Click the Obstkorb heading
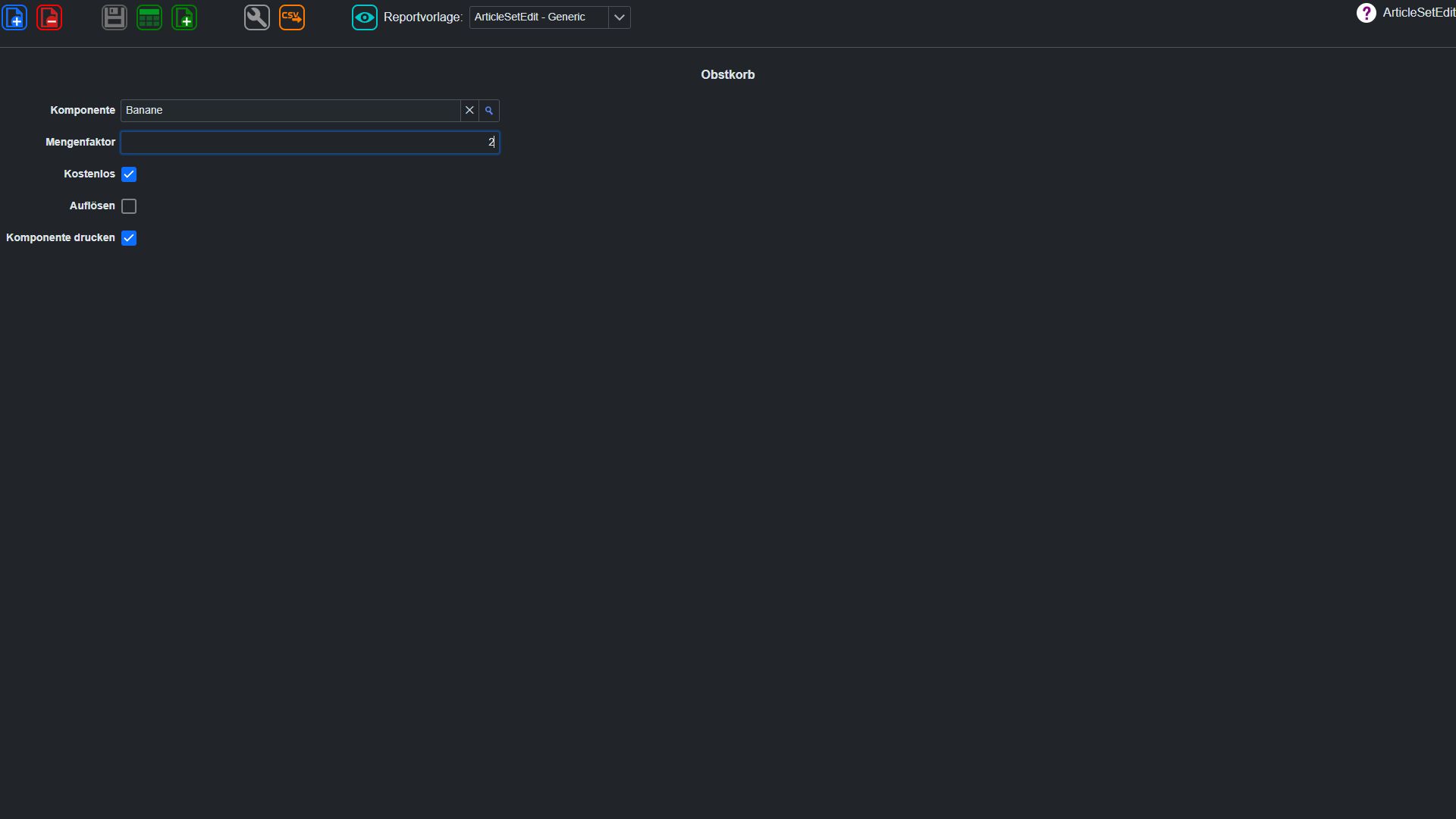Viewport: 1456px width, 819px height. coord(728,74)
